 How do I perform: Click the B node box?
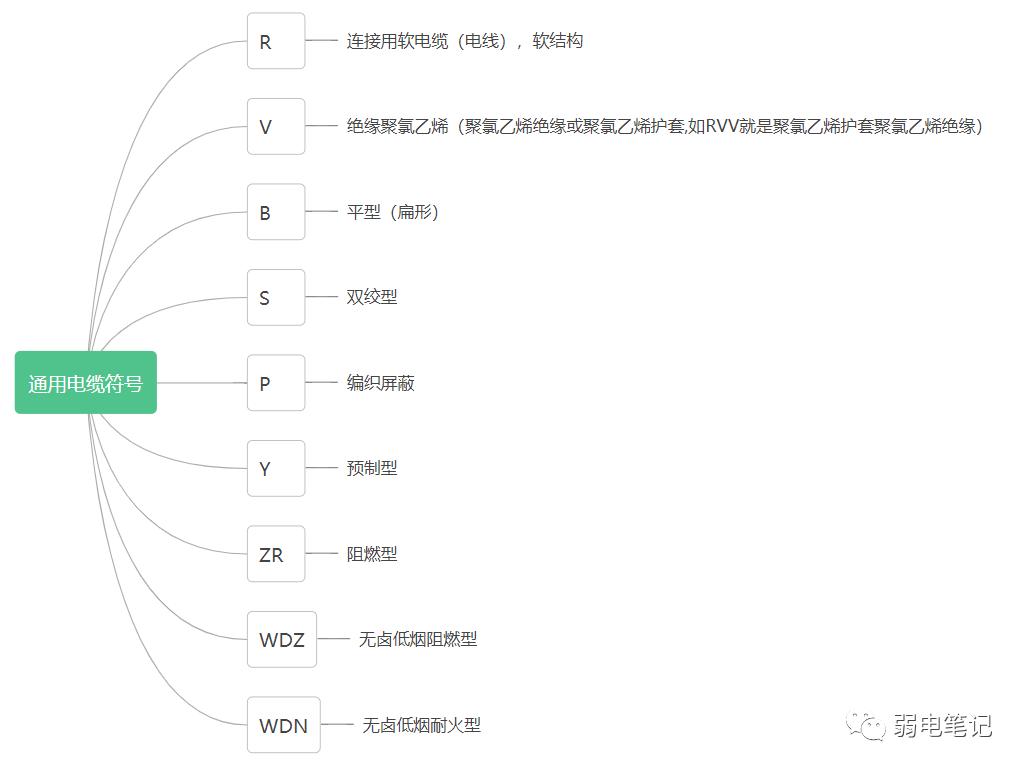pos(276,212)
